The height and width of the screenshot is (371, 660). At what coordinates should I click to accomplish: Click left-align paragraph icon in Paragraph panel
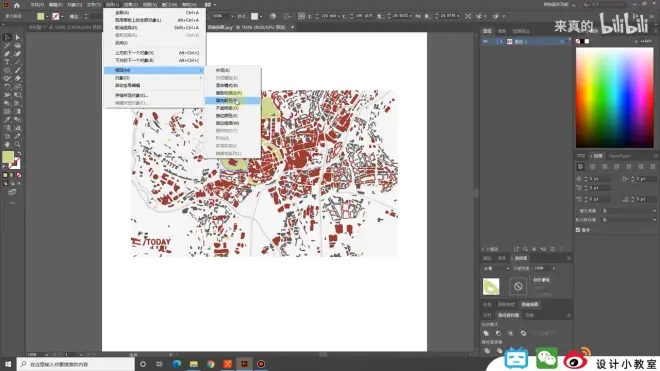(580, 167)
